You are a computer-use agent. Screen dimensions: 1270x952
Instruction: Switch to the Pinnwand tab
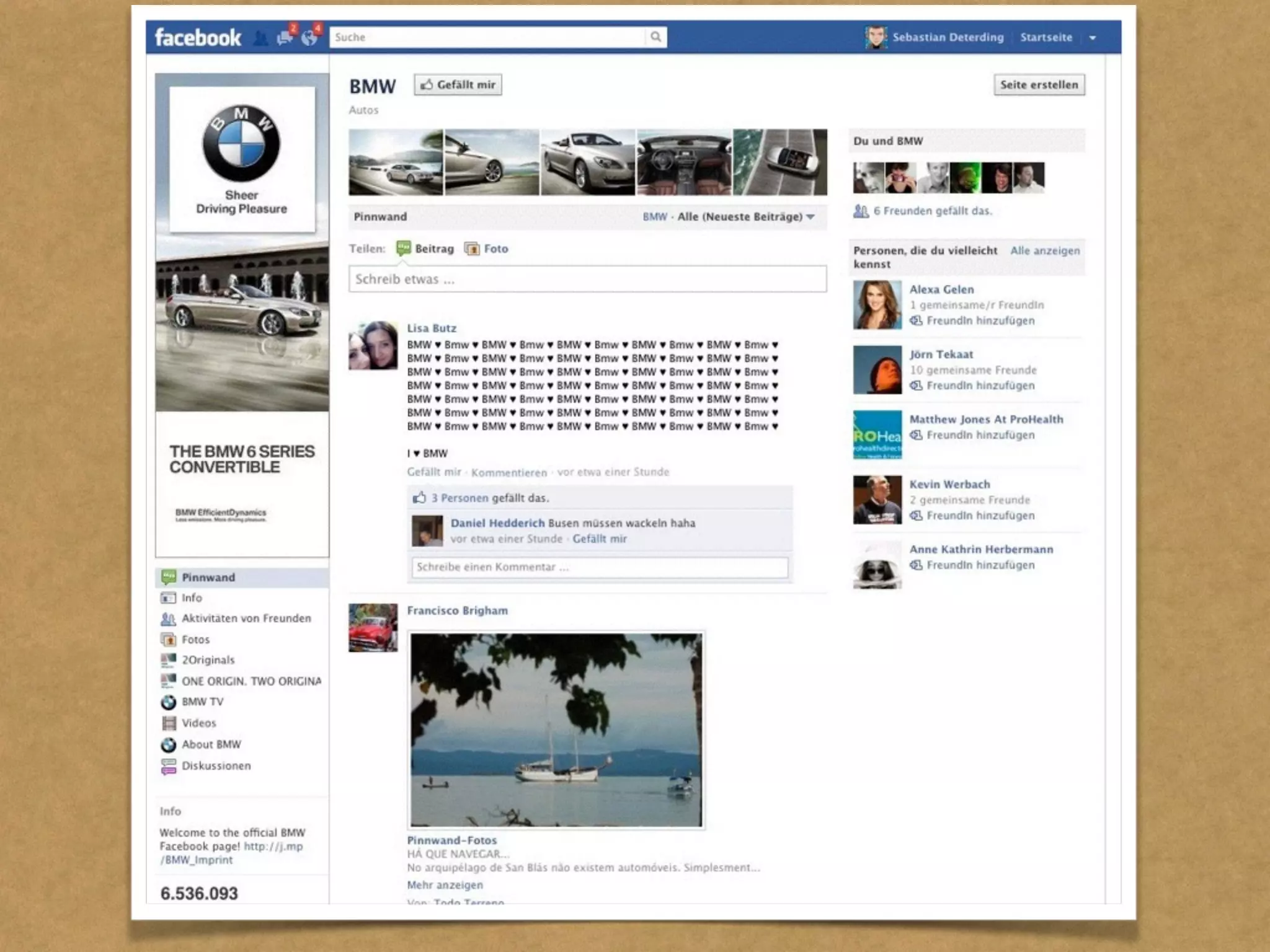(208, 578)
